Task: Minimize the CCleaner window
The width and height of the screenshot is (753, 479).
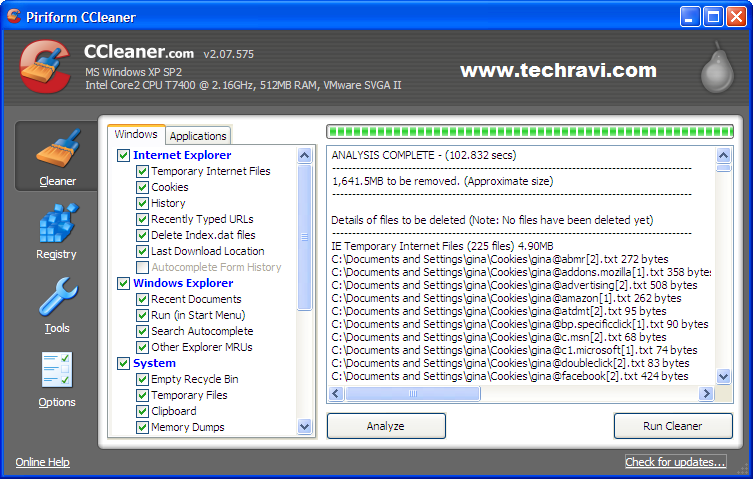Action: (690, 17)
